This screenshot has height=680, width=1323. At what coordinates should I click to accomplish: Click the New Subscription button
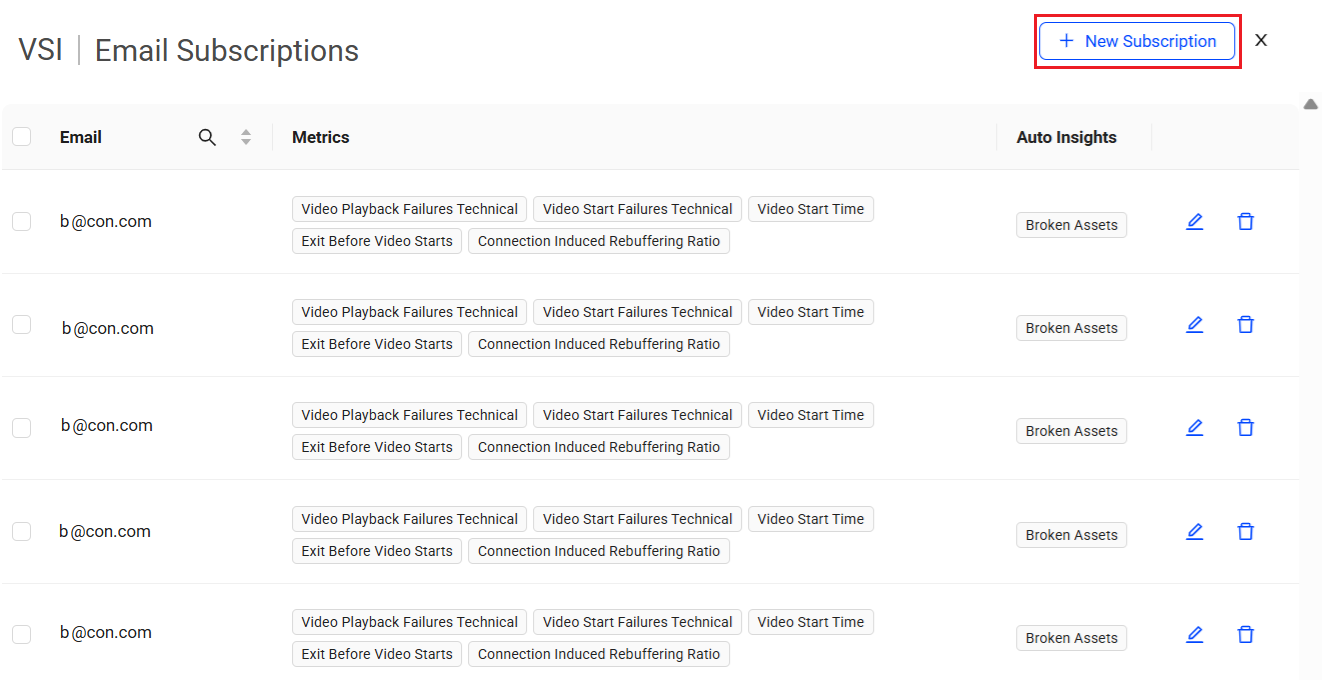(x=1137, y=41)
